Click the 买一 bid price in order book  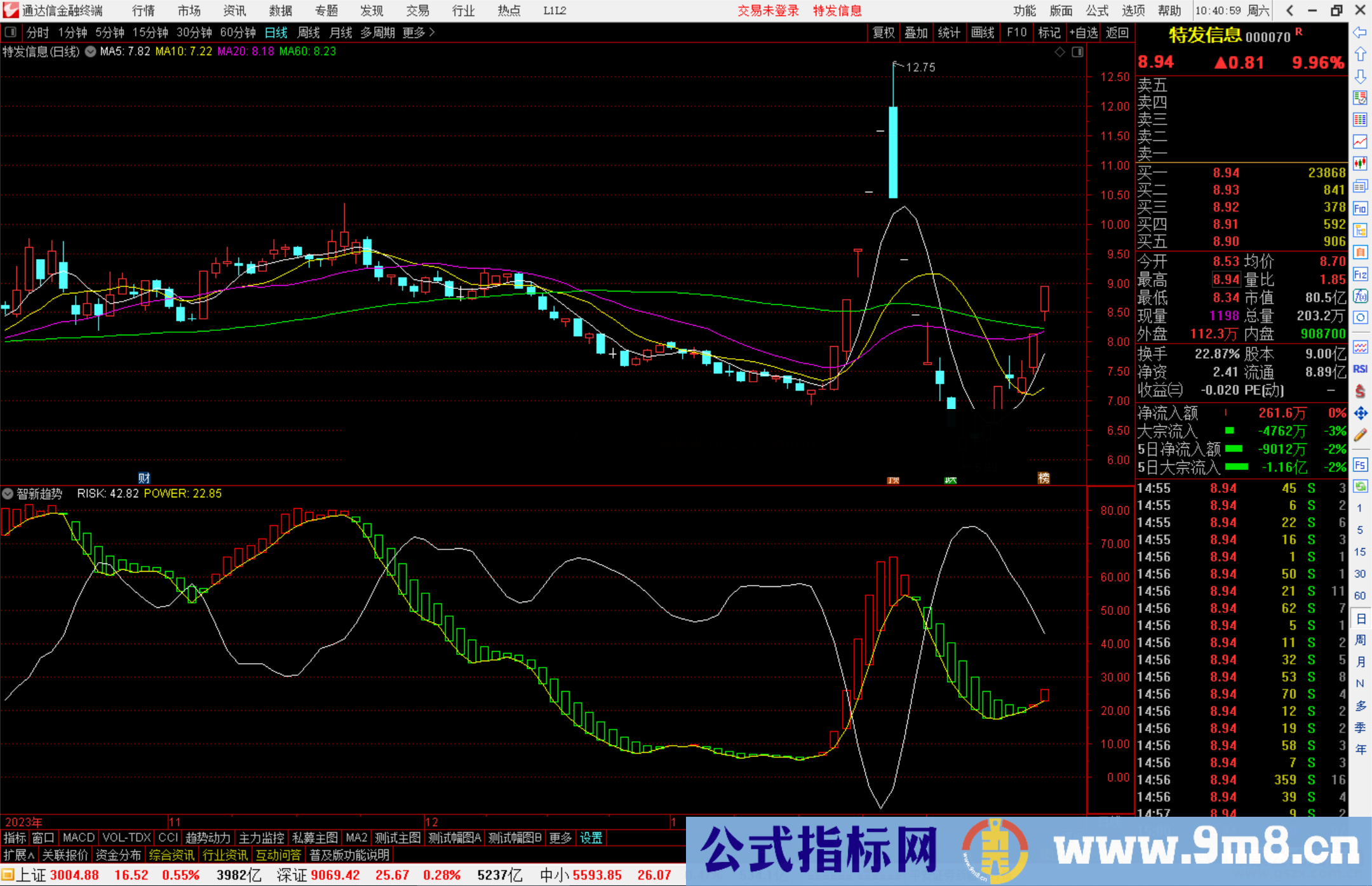1226,171
